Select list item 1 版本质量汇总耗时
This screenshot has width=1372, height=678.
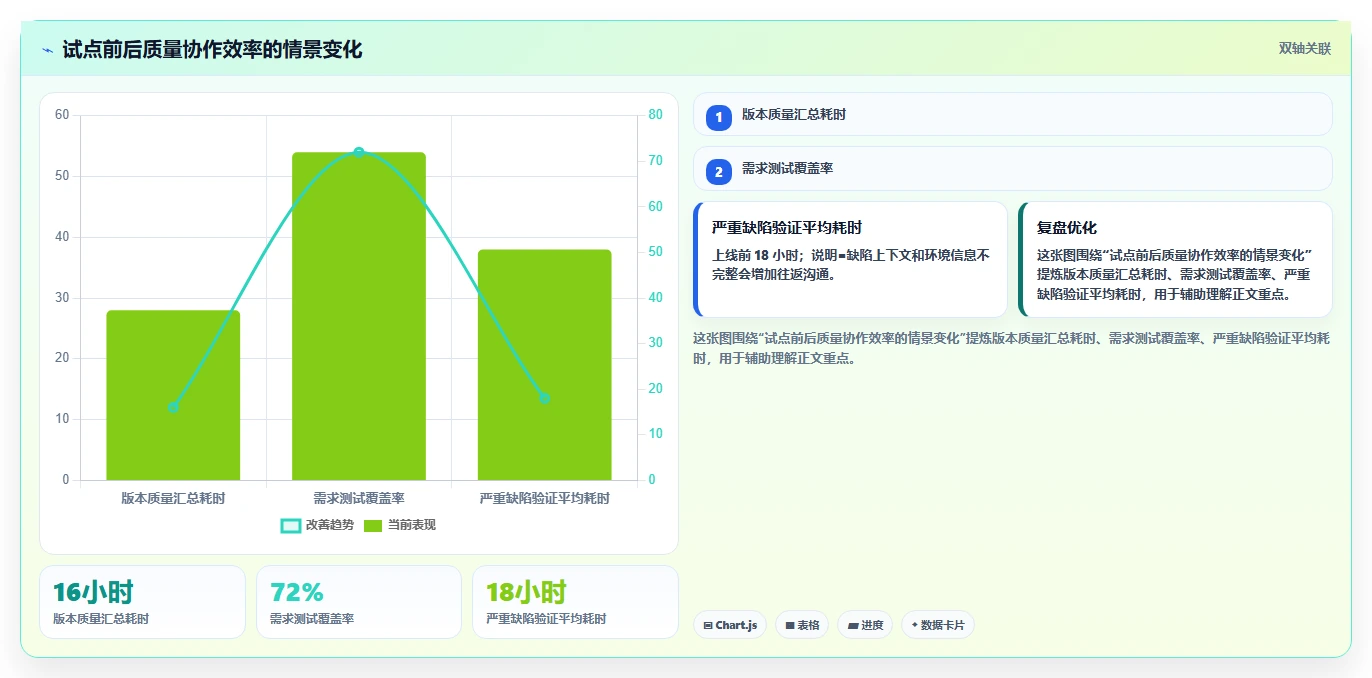coord(1012,114)
